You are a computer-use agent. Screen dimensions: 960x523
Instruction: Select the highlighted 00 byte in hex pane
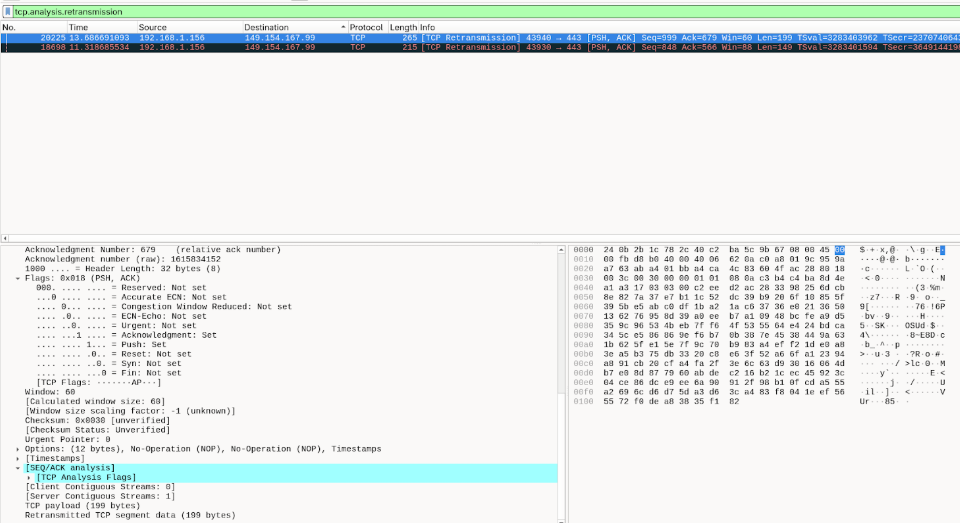click(839, 250)
